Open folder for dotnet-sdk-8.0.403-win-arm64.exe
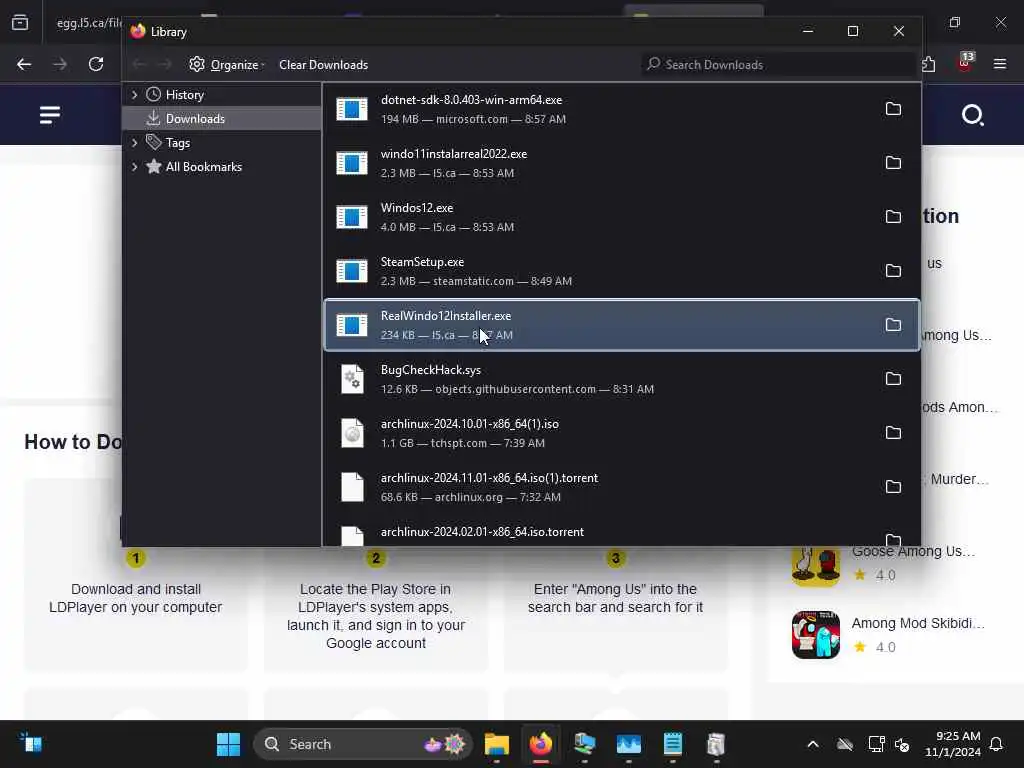Image resolution: width=1024 pixels, height=768 pixels. coord(893,109)
